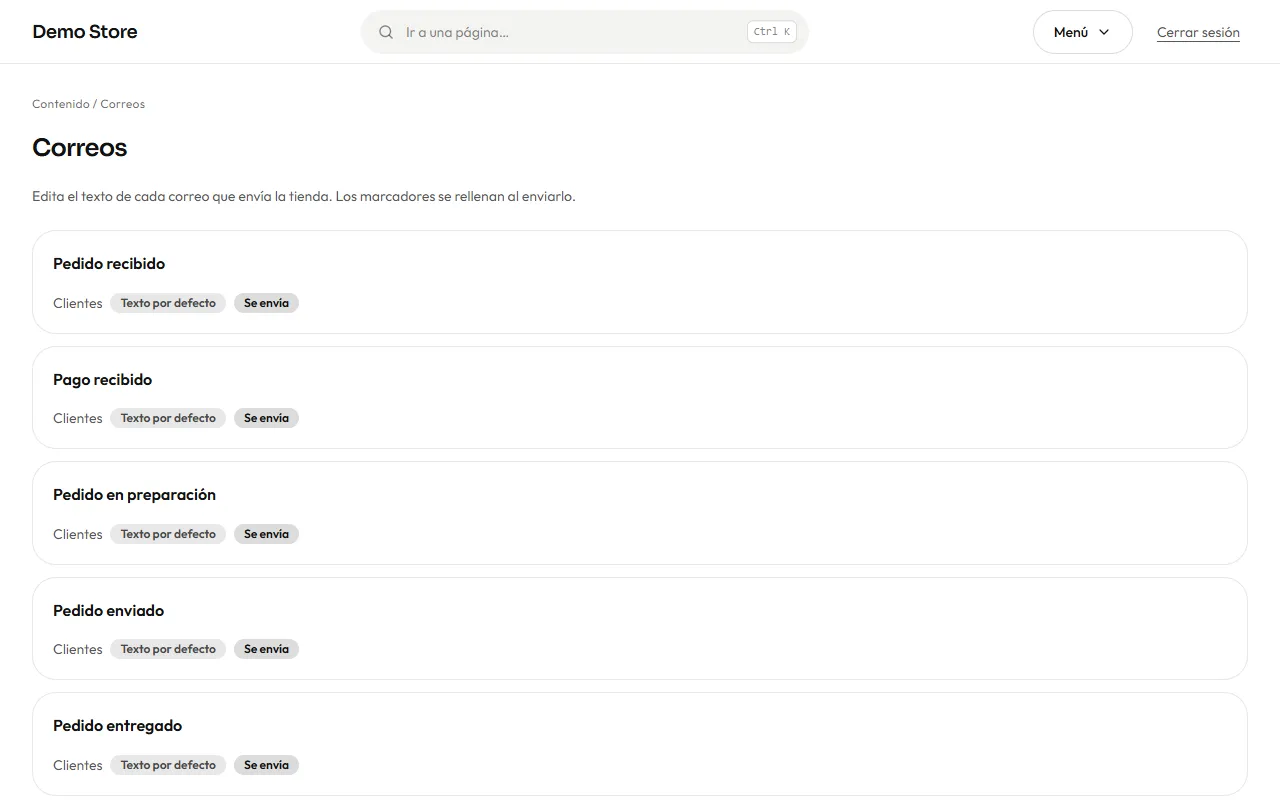Open the Pedido recibido email card
1280x800 pixels.
(640, 282)
